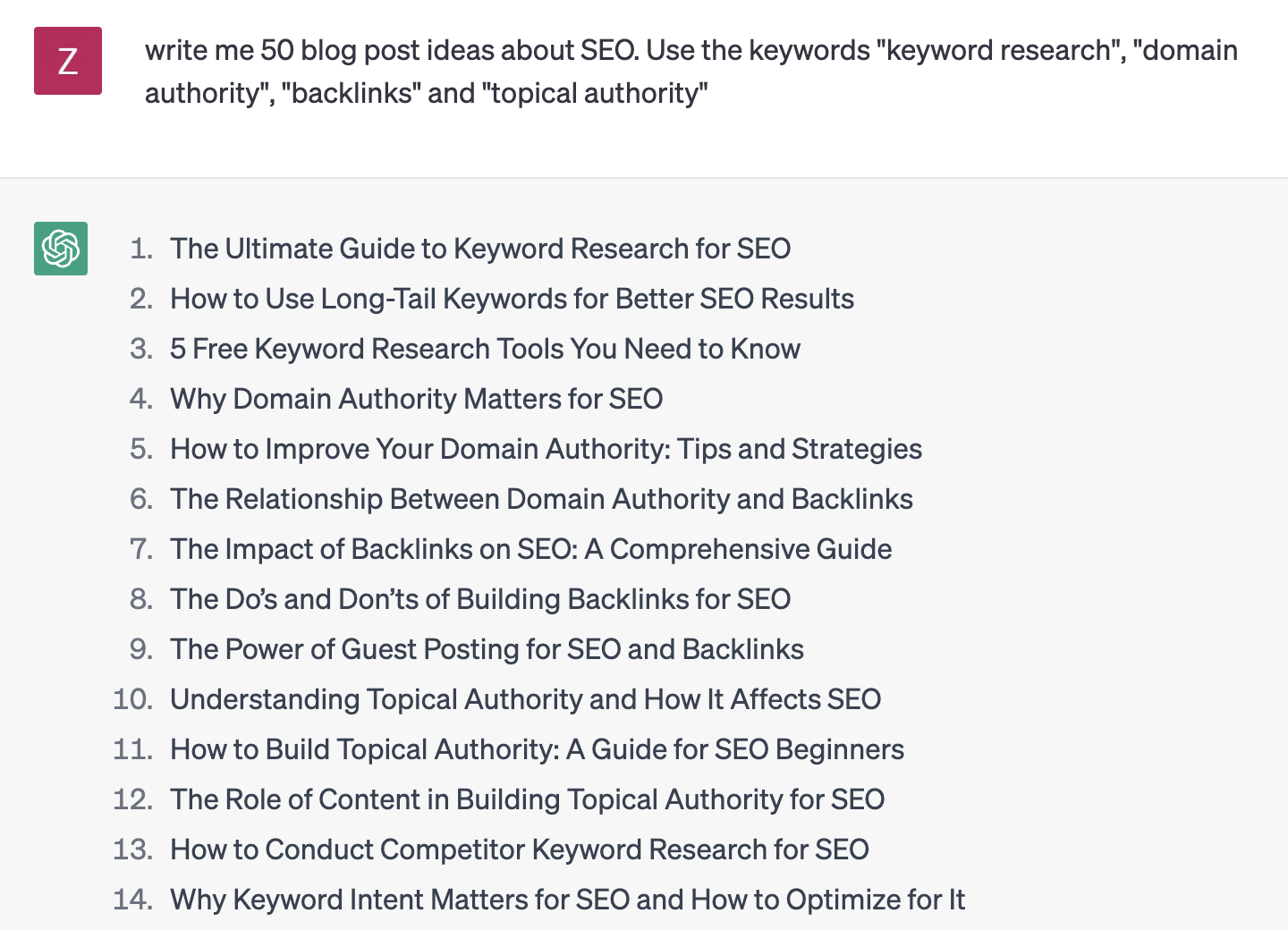Click the Guest Posting blog idea

coord(487,649)
